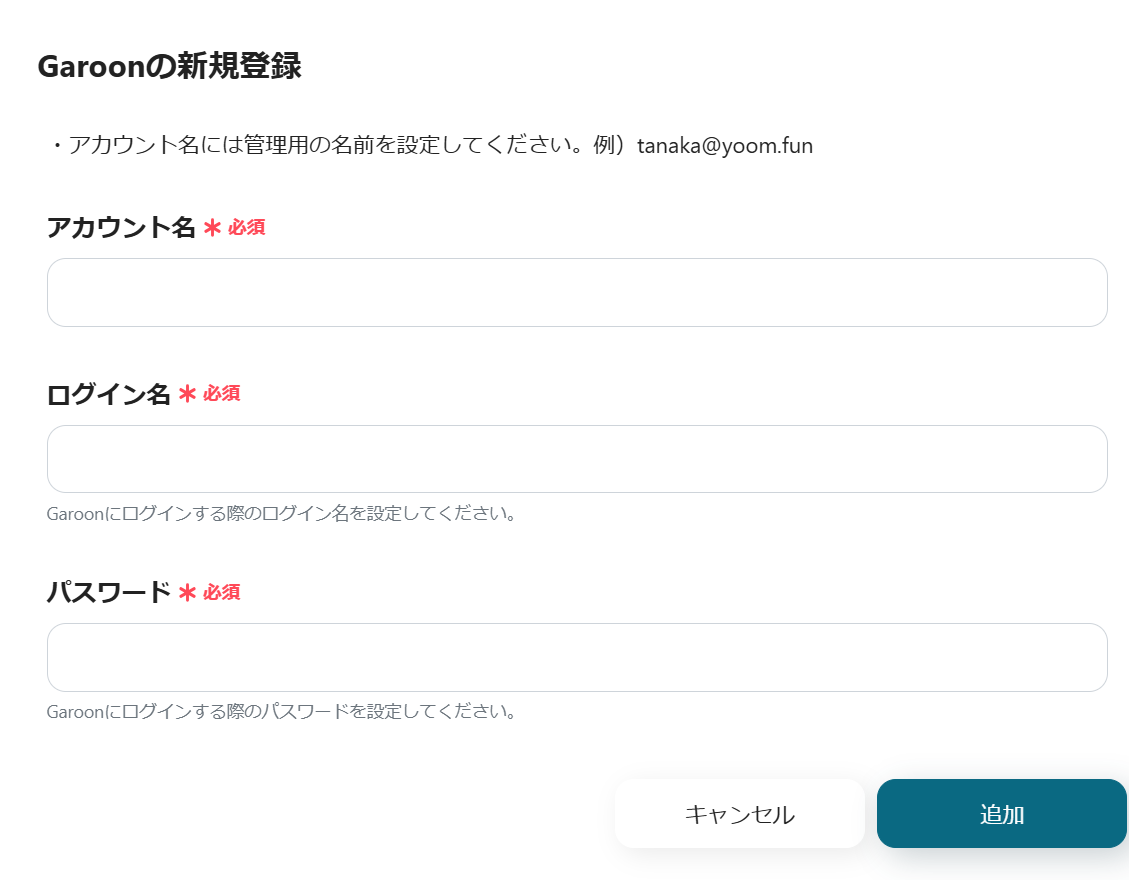The width and height of the screenshot is (1129, 880).
Task: Click the ログイン名 field label
Action: coord(109,394)
